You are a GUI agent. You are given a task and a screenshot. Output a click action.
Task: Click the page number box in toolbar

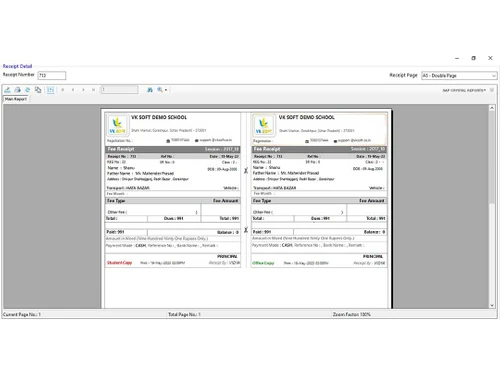coord(120,89)
